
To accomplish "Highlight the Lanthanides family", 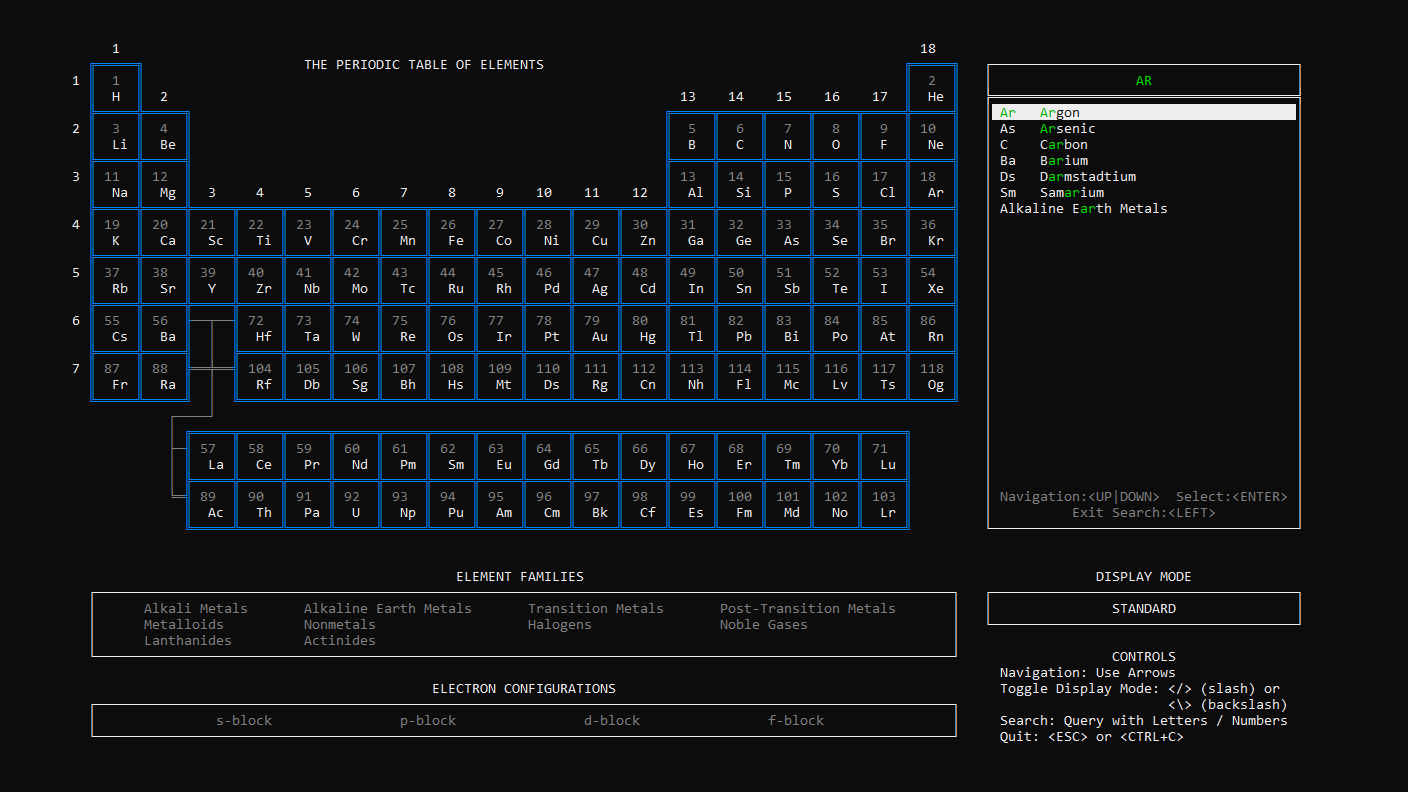I will tap(187, 640).
